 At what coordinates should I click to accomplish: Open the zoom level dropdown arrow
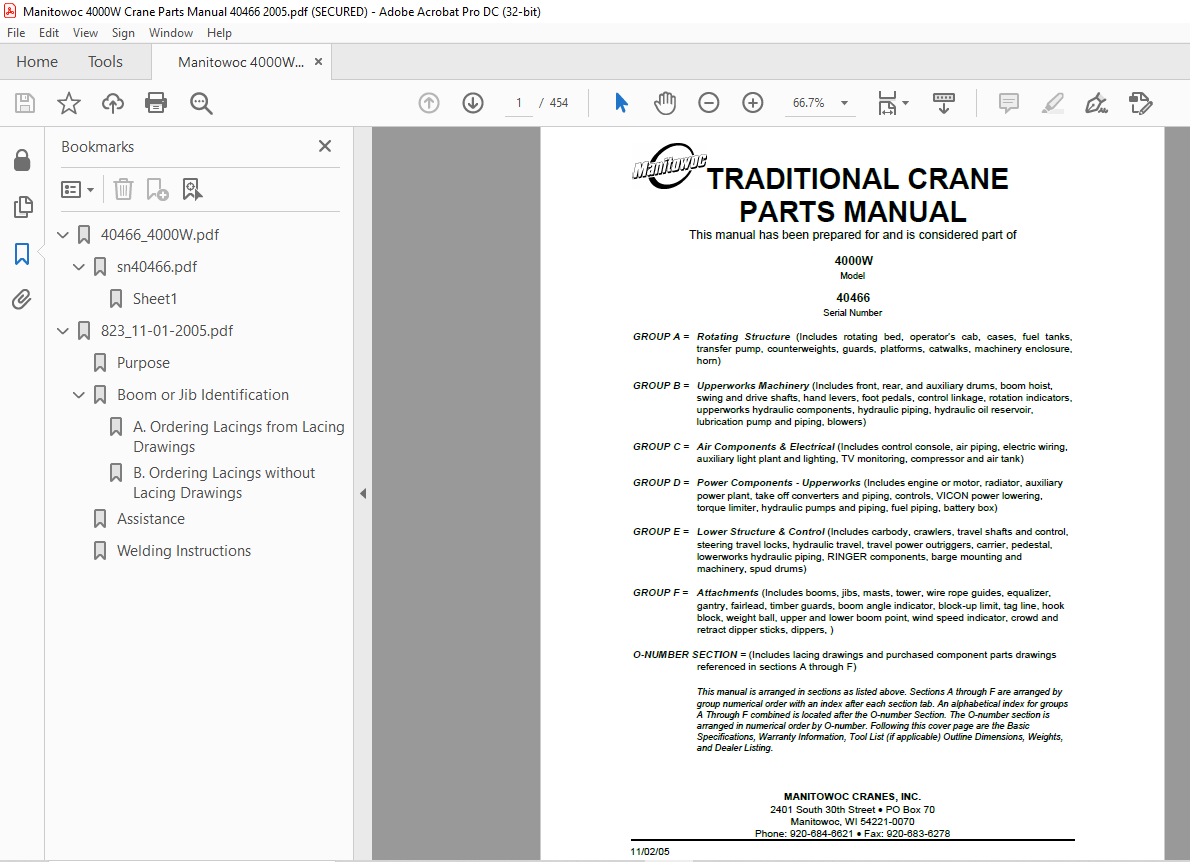pyautogui.click(x=844, y=103)
